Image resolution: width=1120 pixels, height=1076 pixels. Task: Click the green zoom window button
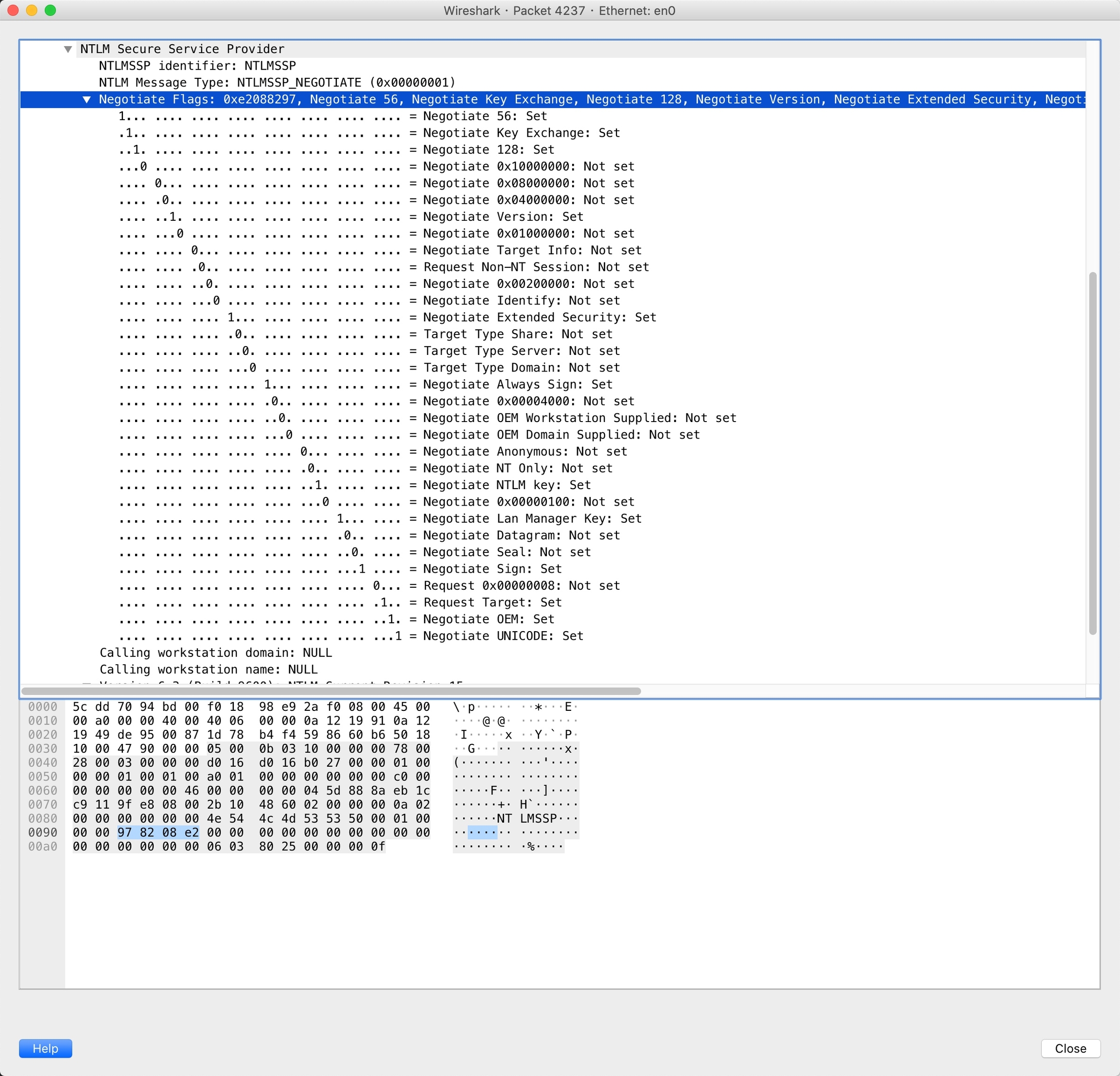coord(50,10)
